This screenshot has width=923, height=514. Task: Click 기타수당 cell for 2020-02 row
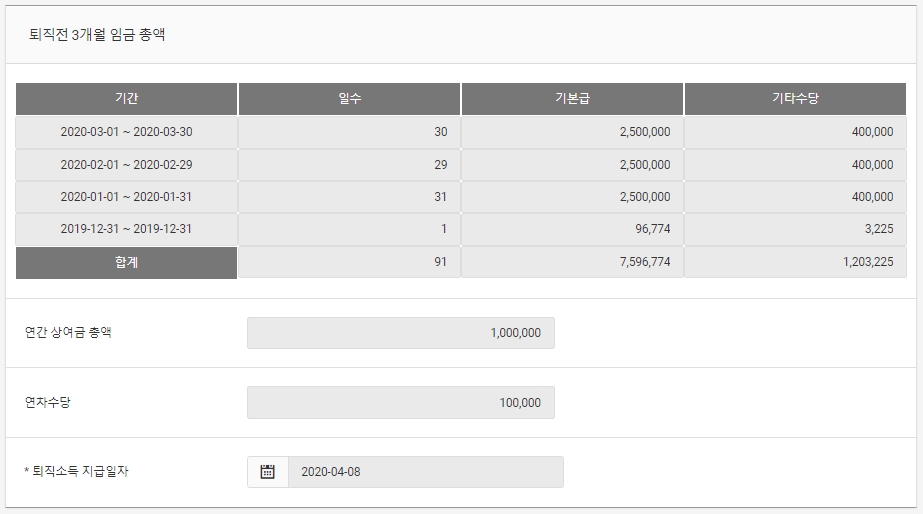pos(795,165)
